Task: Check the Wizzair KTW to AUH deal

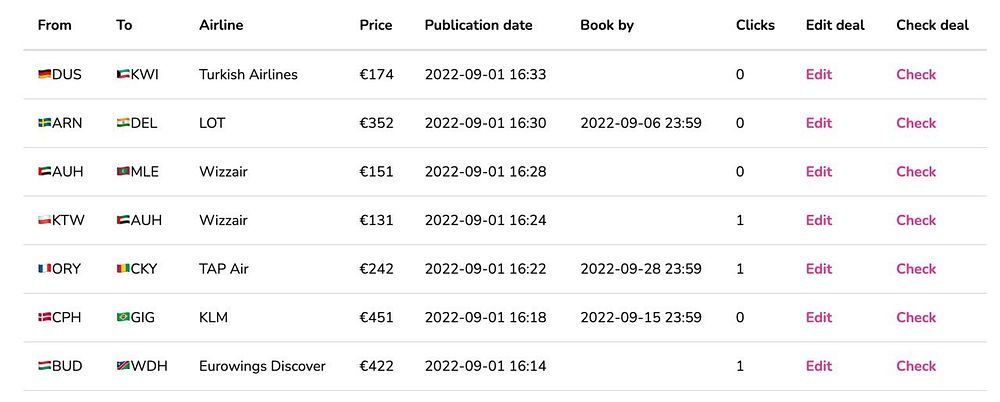Action: pyautogui.click(x=916, y=220)
